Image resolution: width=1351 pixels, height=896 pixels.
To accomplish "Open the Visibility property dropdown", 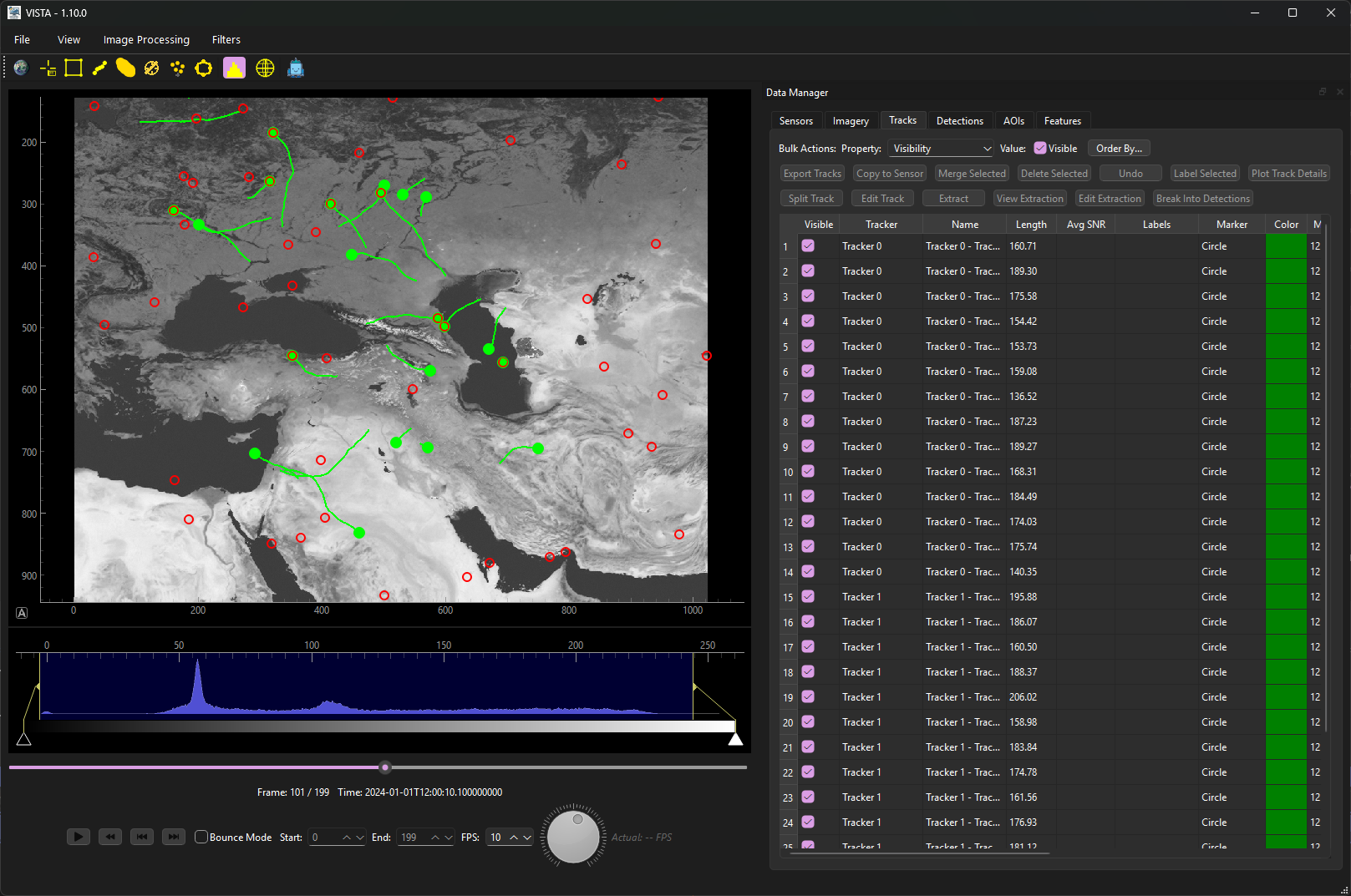I will point(941,148).
